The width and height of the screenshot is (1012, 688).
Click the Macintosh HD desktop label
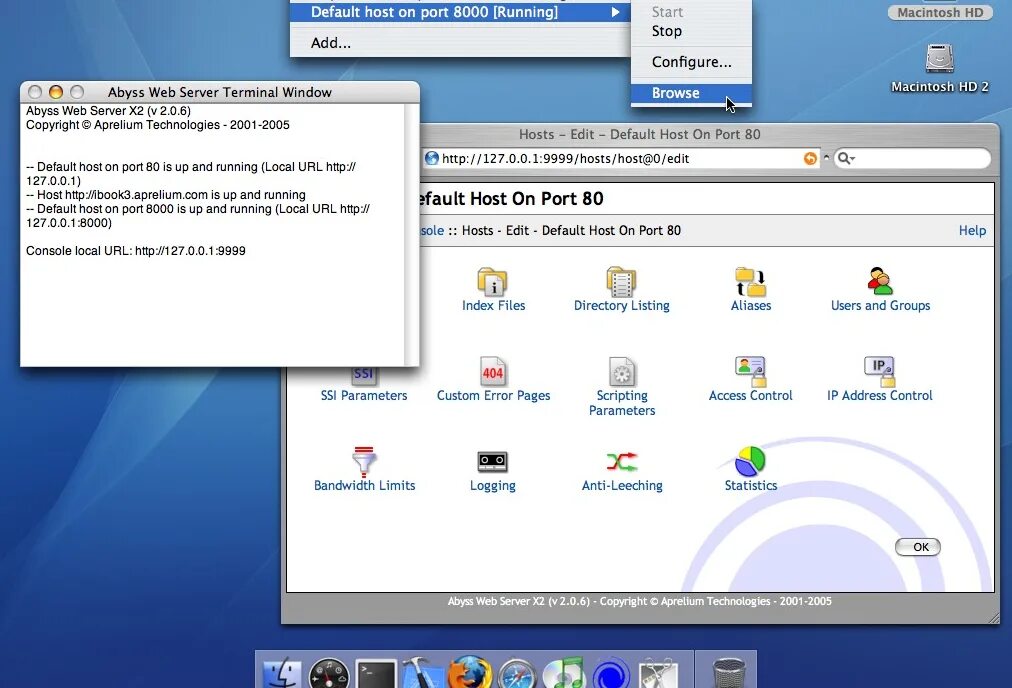click(x=940, y=12)
